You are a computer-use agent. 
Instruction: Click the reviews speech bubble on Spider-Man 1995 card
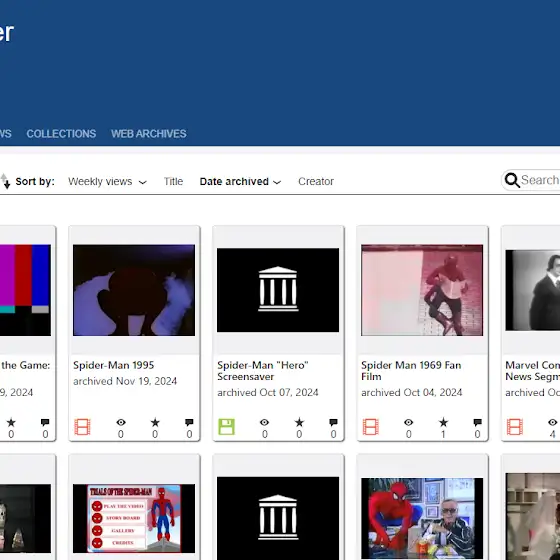pyautogui.click(x=189, y=422)
